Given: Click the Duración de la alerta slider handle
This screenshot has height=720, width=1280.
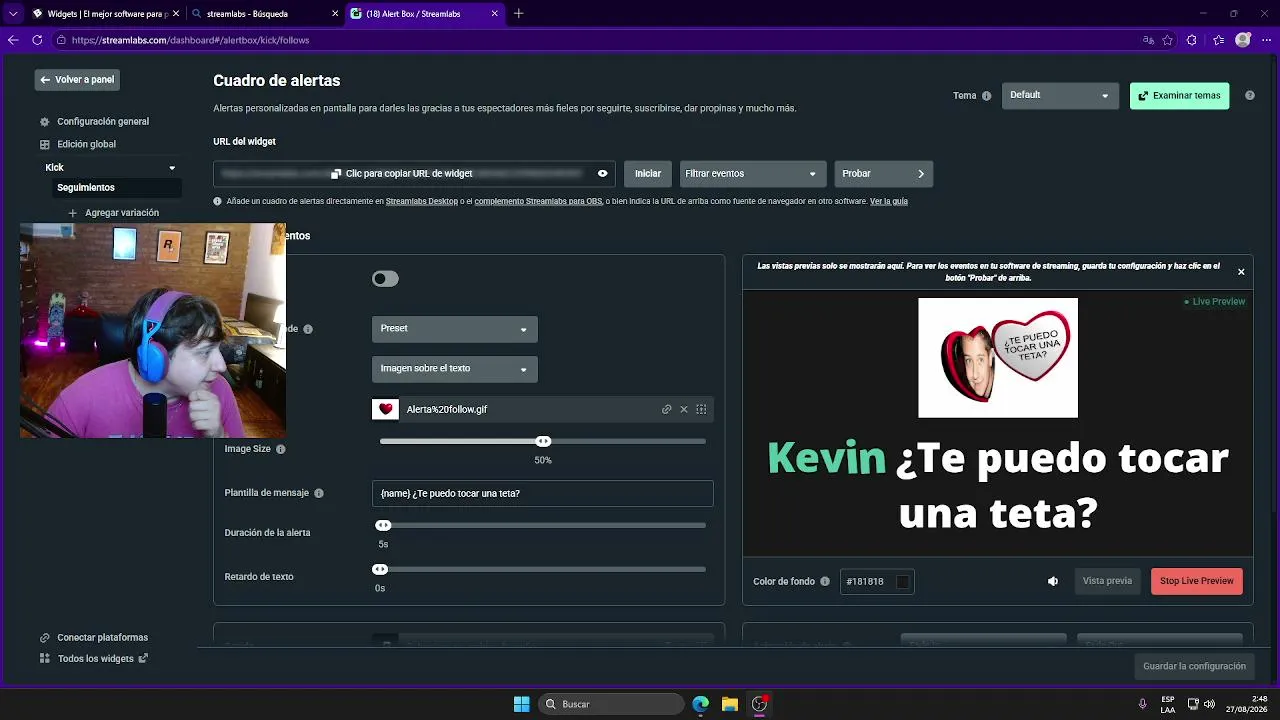Looking at the screenshot, I should coord(383,525).
